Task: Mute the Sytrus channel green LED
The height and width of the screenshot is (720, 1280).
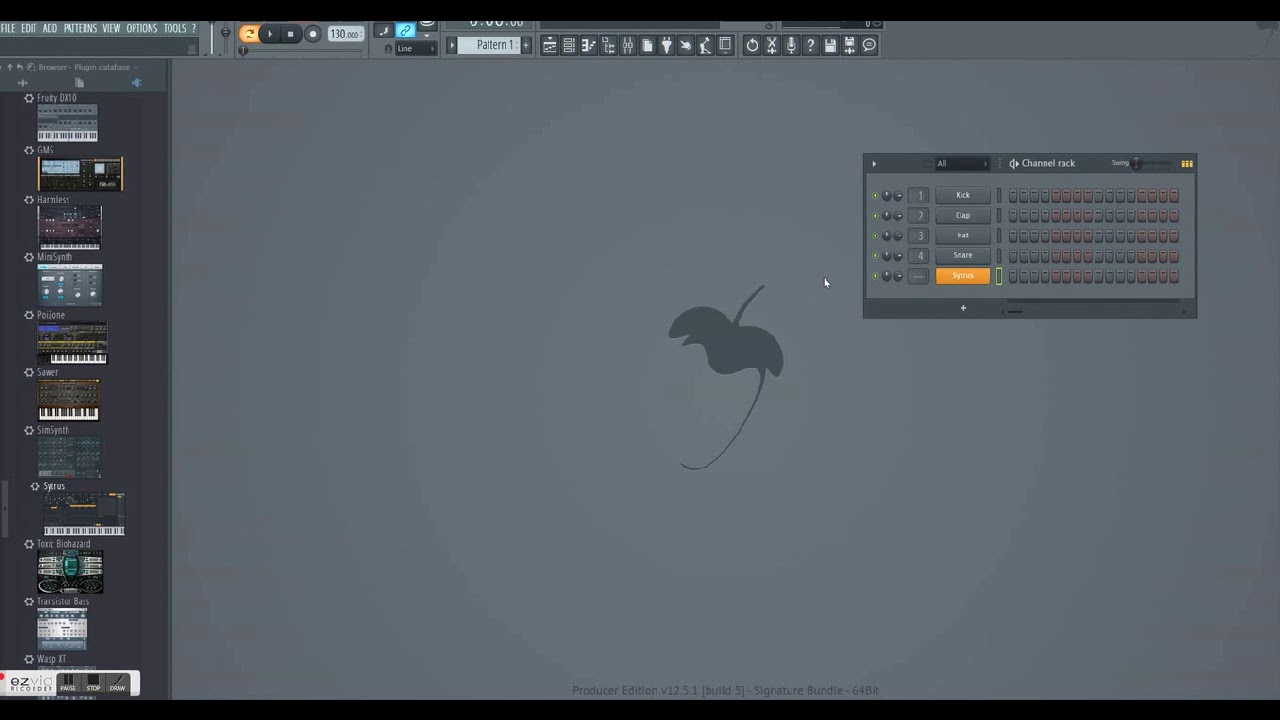Action: pyautogui.click(x=875, y=275)
